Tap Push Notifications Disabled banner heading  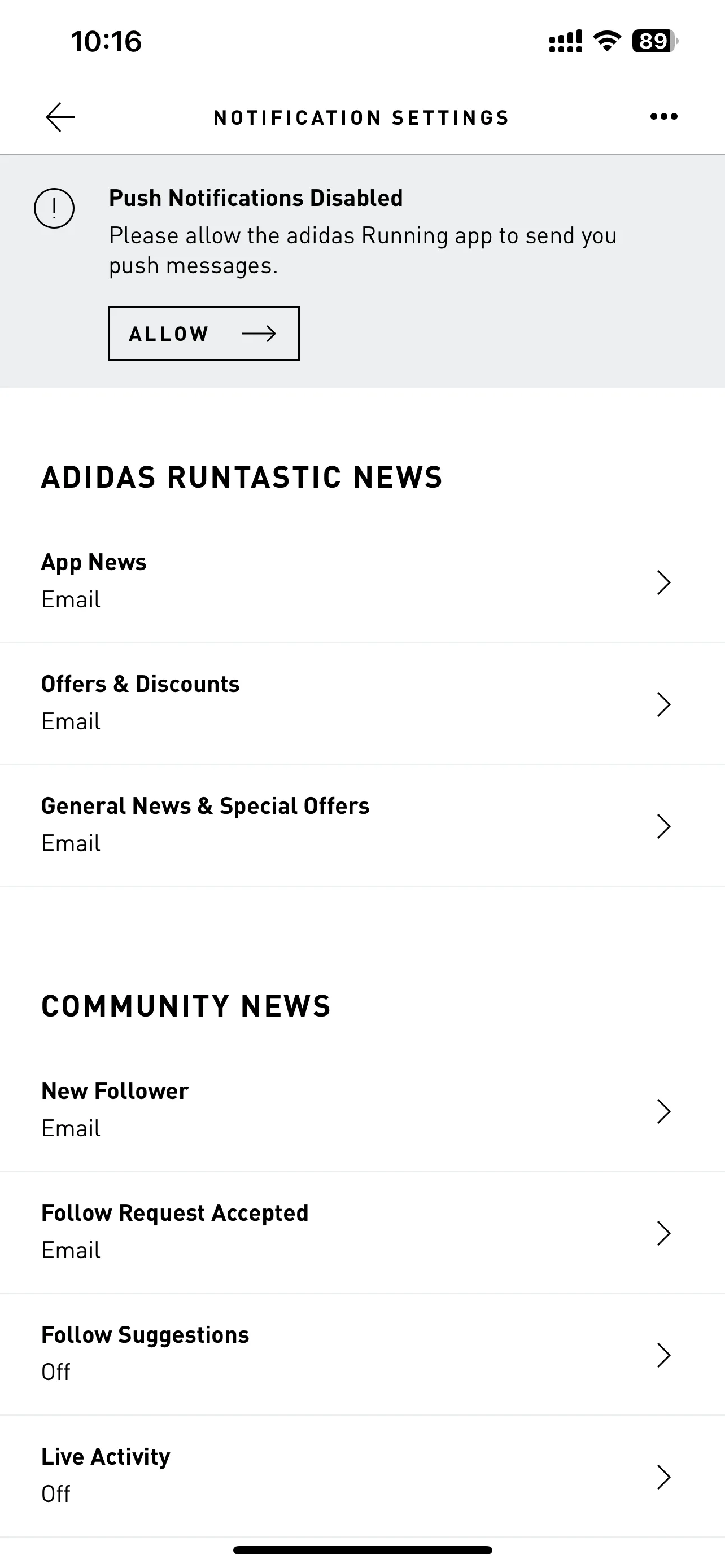256,198
